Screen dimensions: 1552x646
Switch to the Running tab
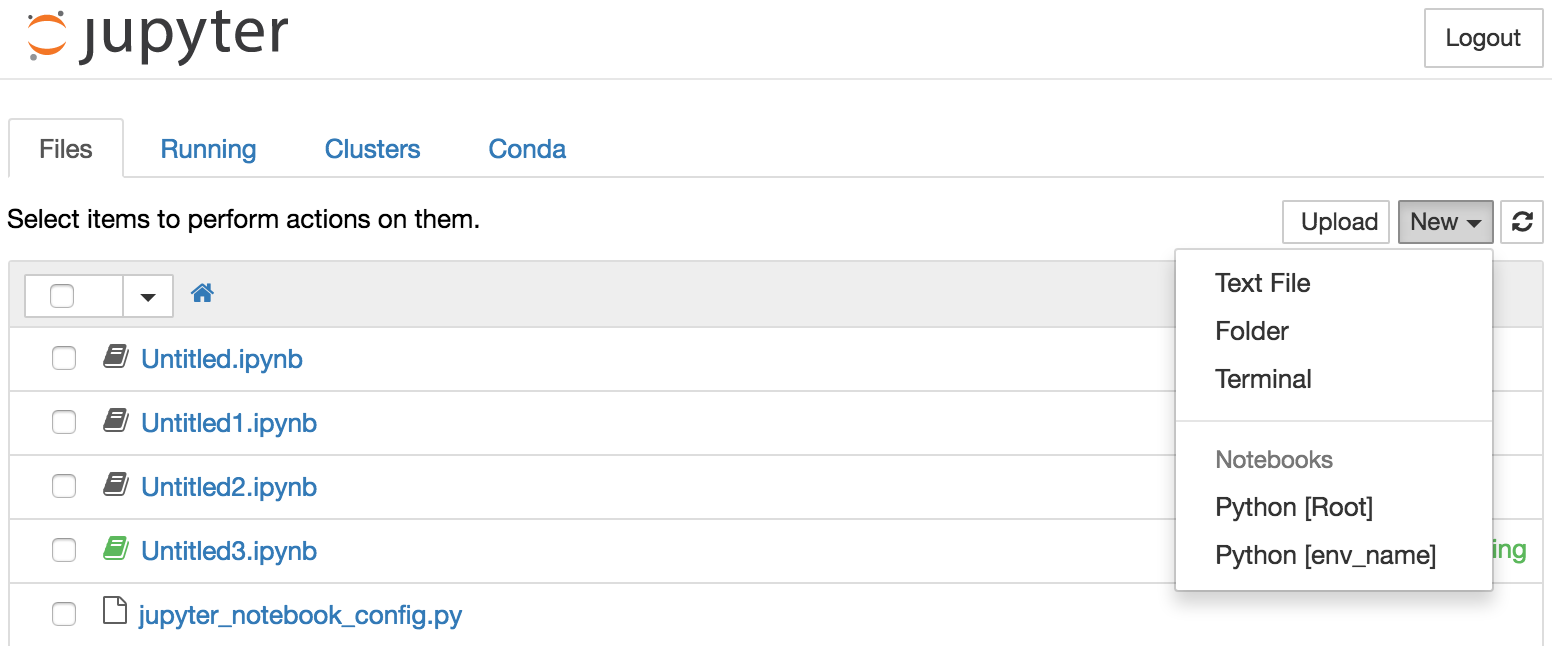click(208, 149)
